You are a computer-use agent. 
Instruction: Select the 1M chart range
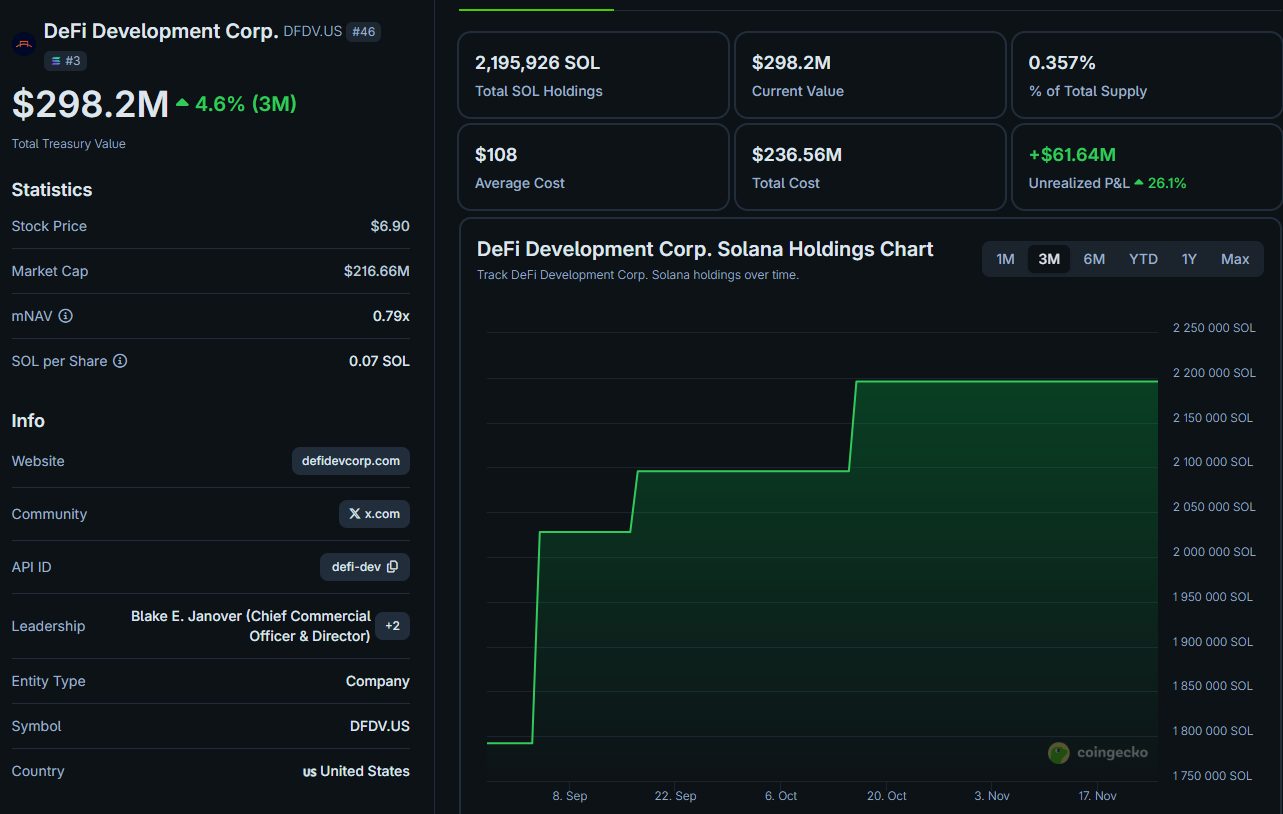point(1005,259)
